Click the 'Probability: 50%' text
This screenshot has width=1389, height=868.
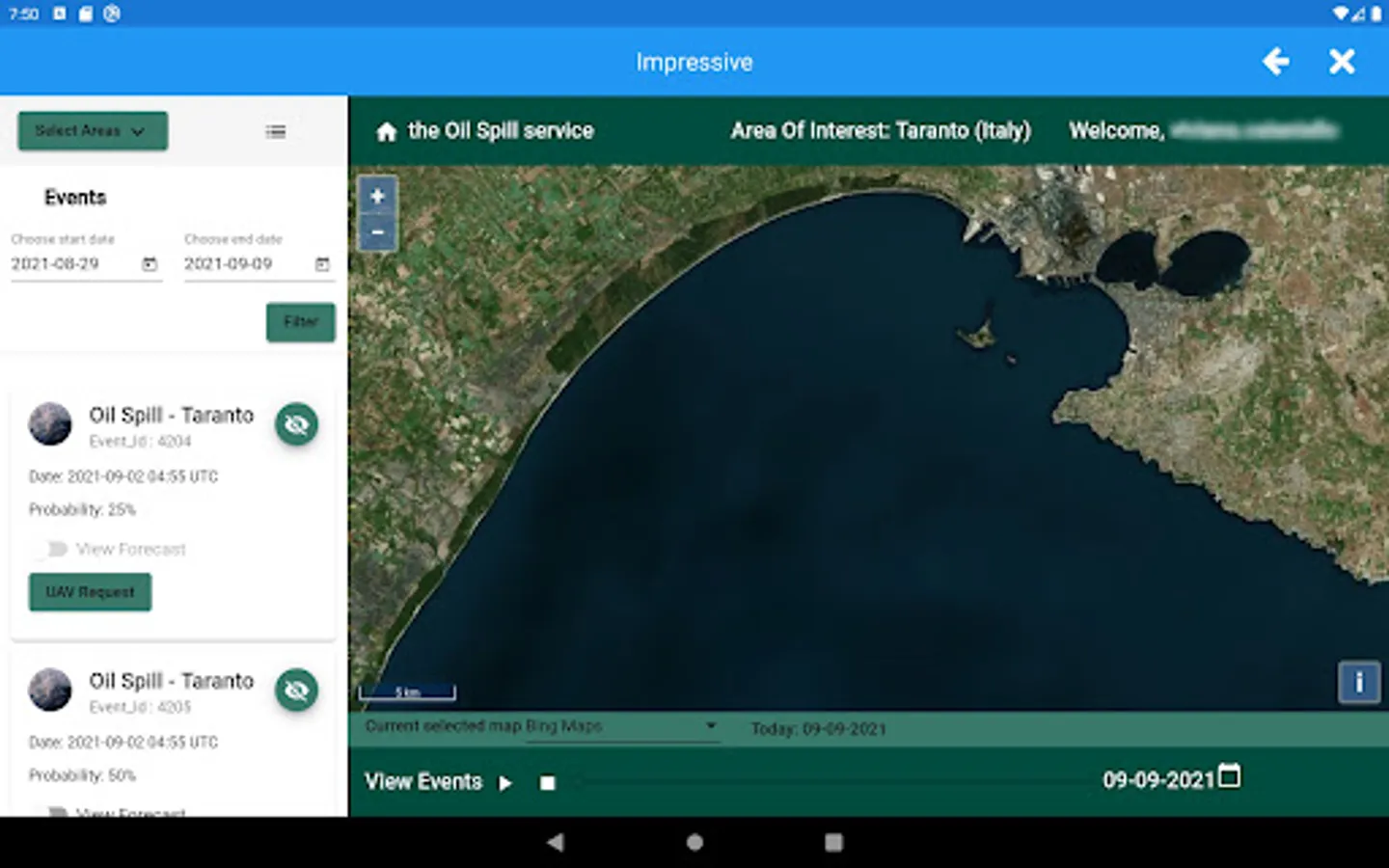[x=82, y=775]
